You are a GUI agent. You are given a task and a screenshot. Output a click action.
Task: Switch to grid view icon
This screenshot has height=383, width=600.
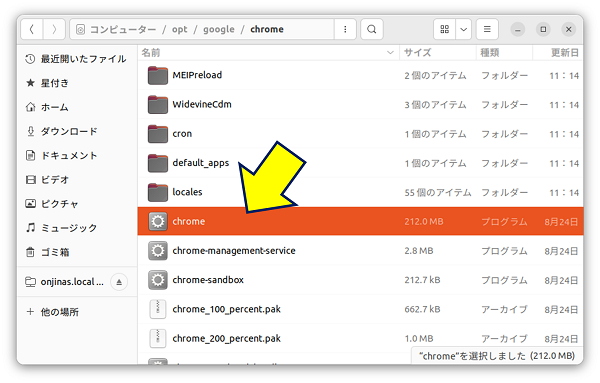(445, 29)
